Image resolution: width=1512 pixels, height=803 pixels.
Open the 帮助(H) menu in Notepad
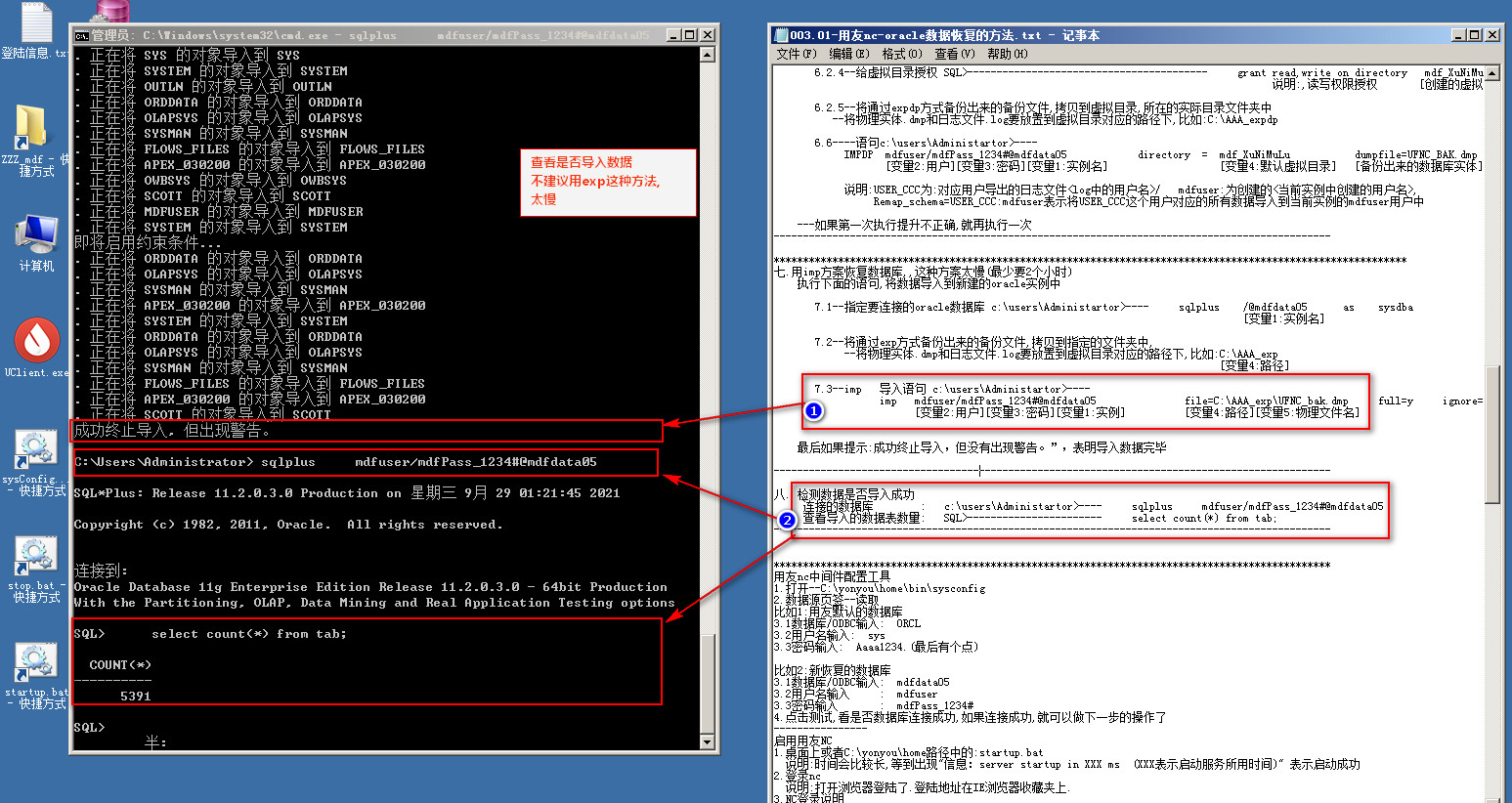pyautogui.click(x=1007, y=54)
